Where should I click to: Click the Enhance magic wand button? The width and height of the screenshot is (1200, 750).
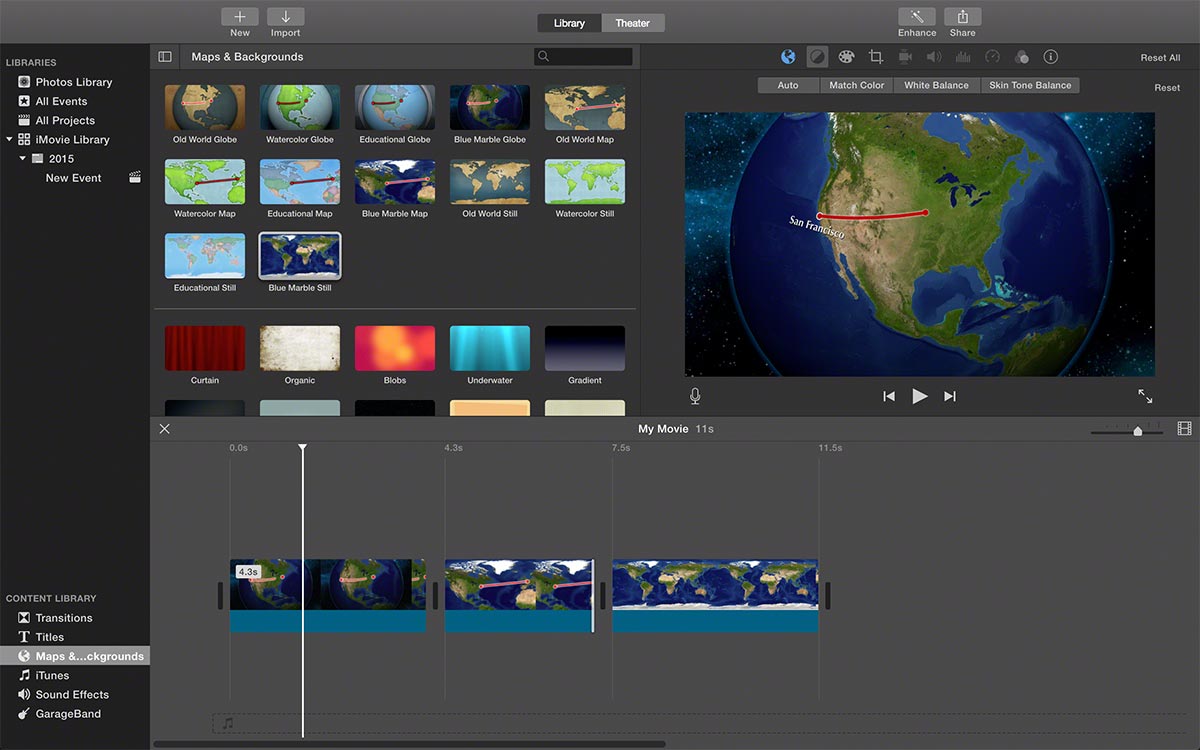point(917,17)
